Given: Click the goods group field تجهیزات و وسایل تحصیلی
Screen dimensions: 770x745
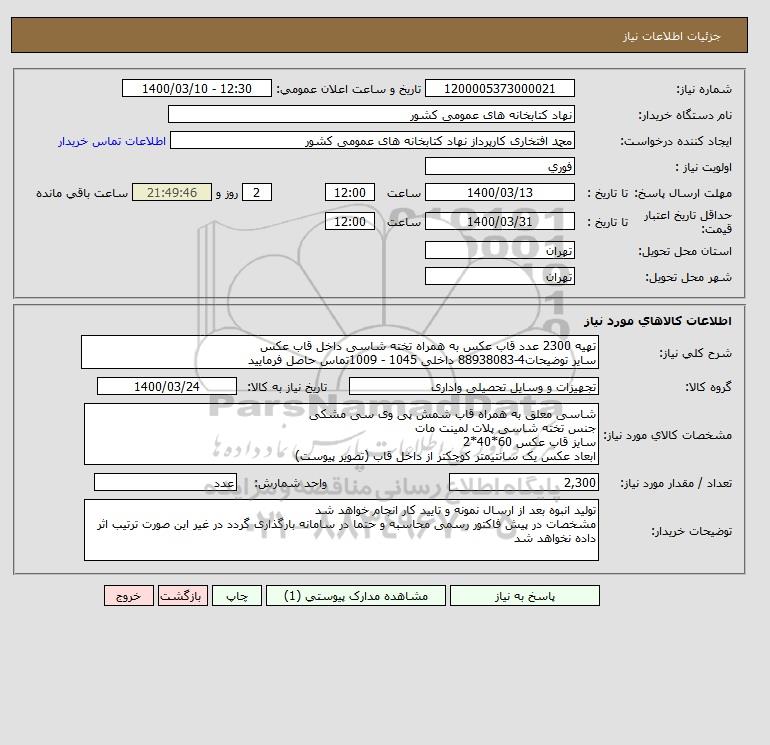Looking at the screenshot, I should click(473, 387).
